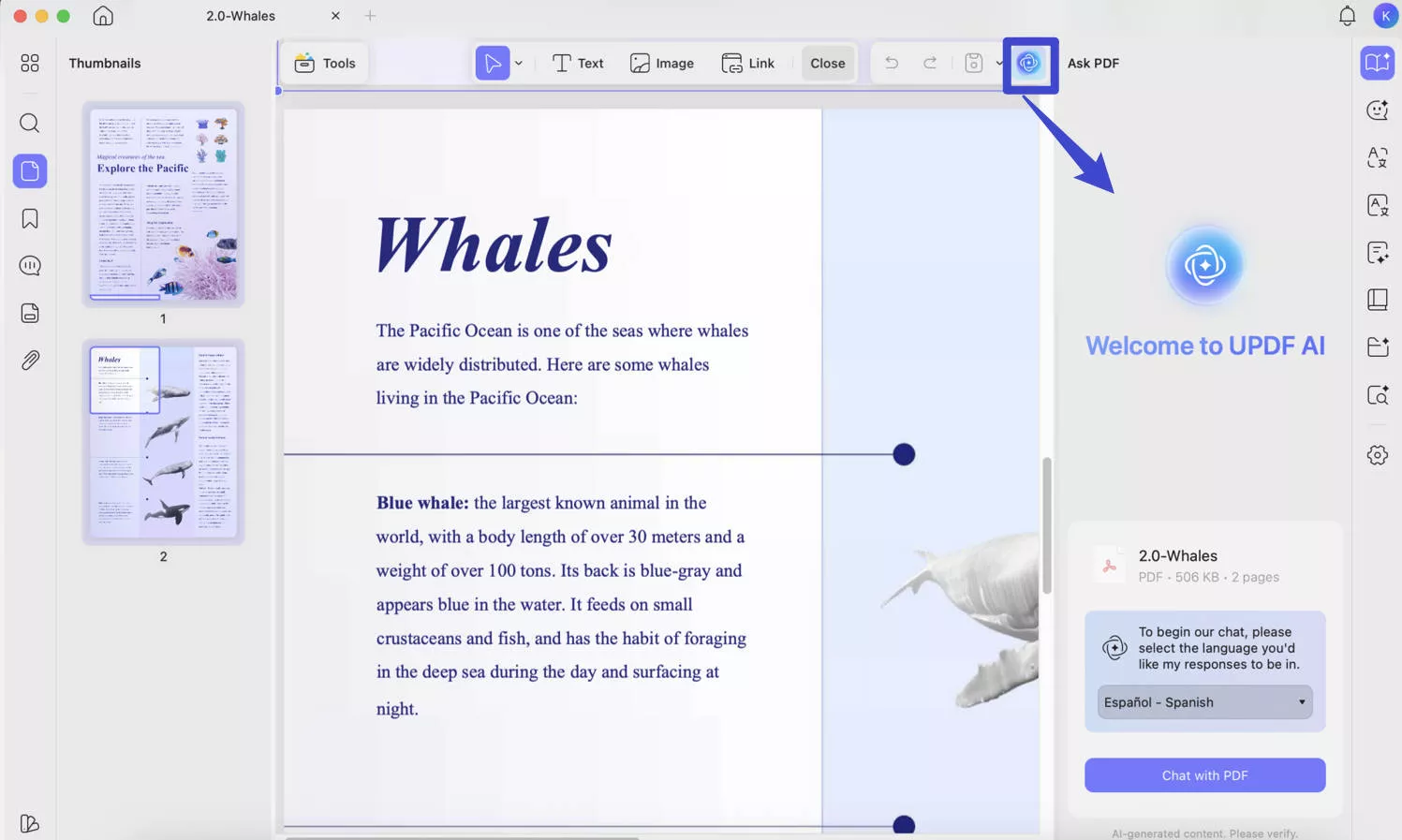
Task: Click the home icon in title bar
Action: click(103, 16)
